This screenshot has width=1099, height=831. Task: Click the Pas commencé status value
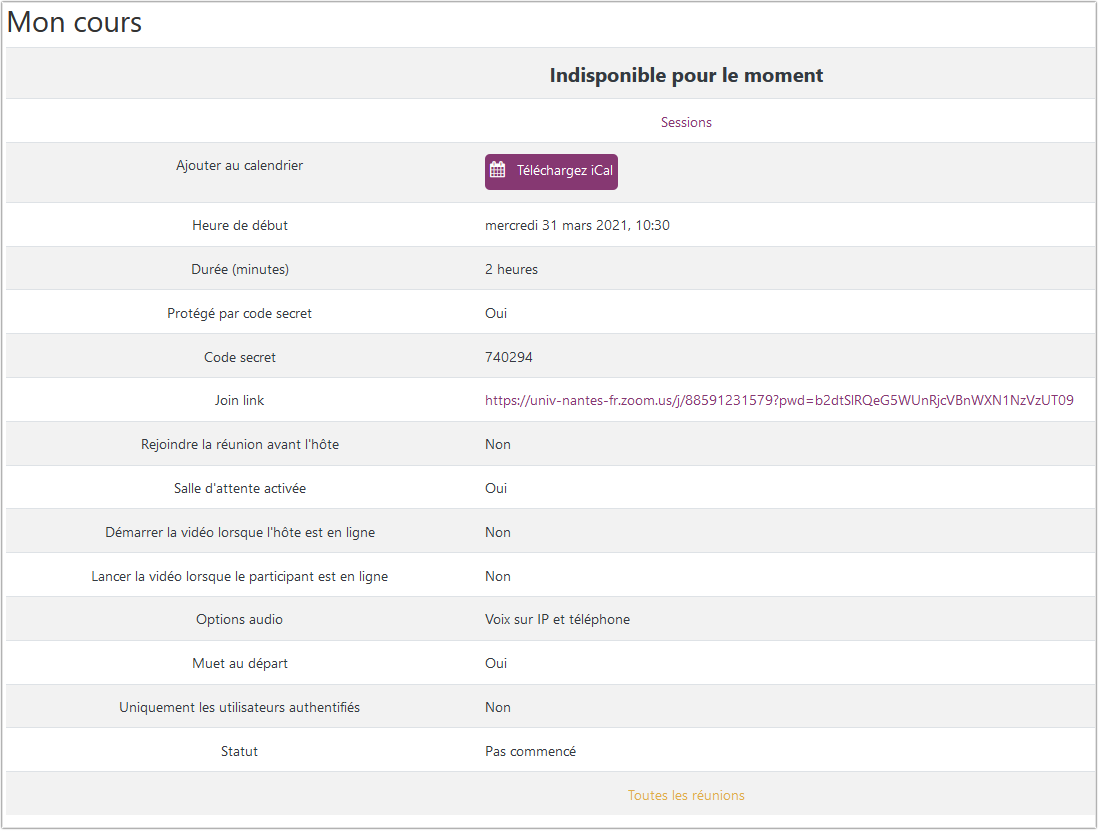pos(530,751)
